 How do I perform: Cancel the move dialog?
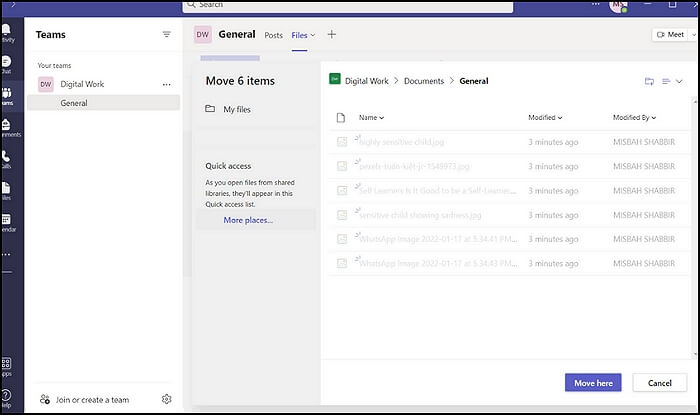659,382
